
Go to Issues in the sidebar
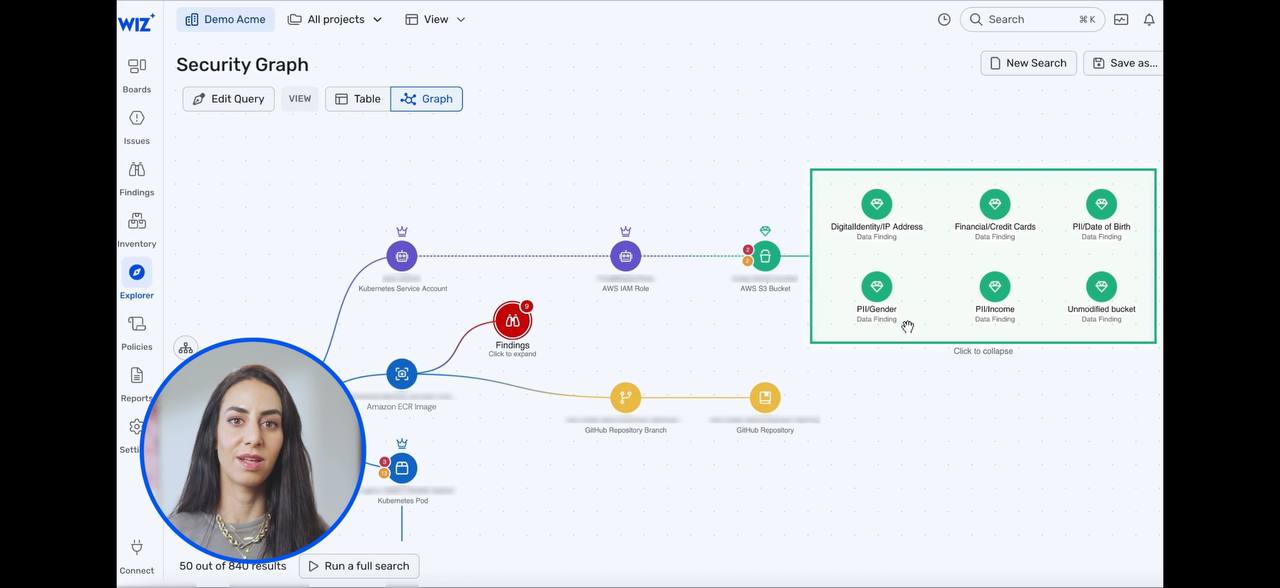(x=137, y=127)
